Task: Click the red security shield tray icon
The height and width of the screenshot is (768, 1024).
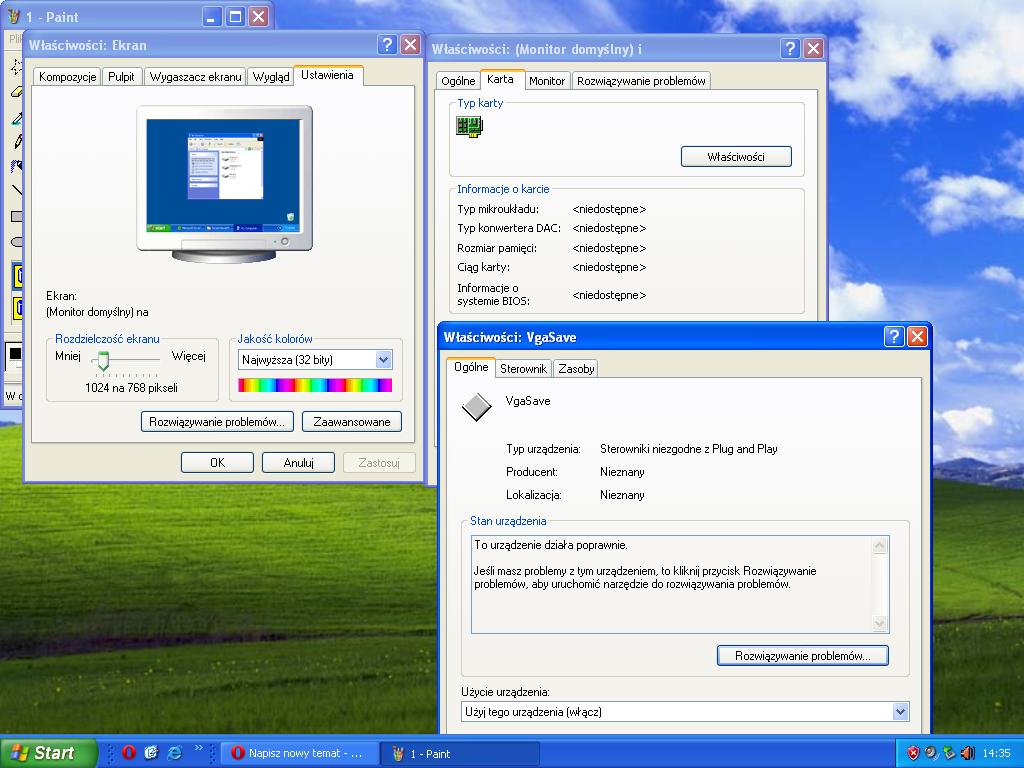Action: (x=913, y=753)
